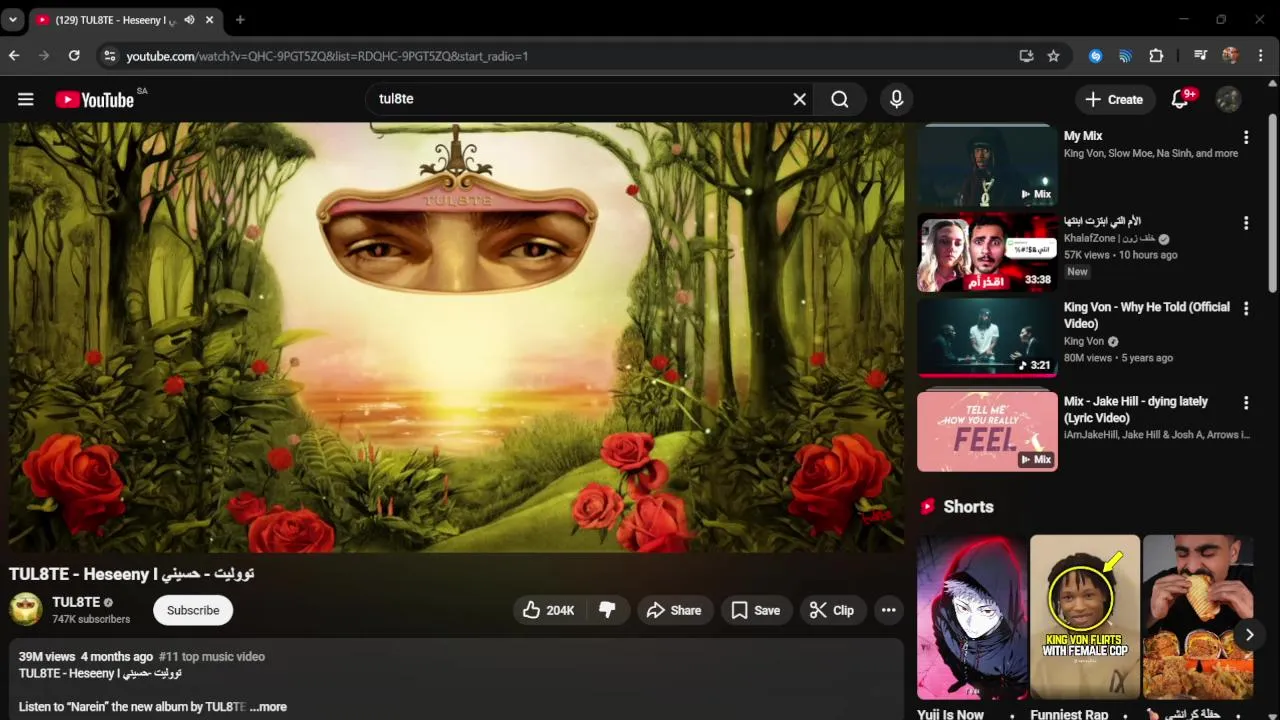The height and width of the screenshot is (720, 1280).
Task: Open KhalafZone channel name
Action: [x=1109, y=239]
